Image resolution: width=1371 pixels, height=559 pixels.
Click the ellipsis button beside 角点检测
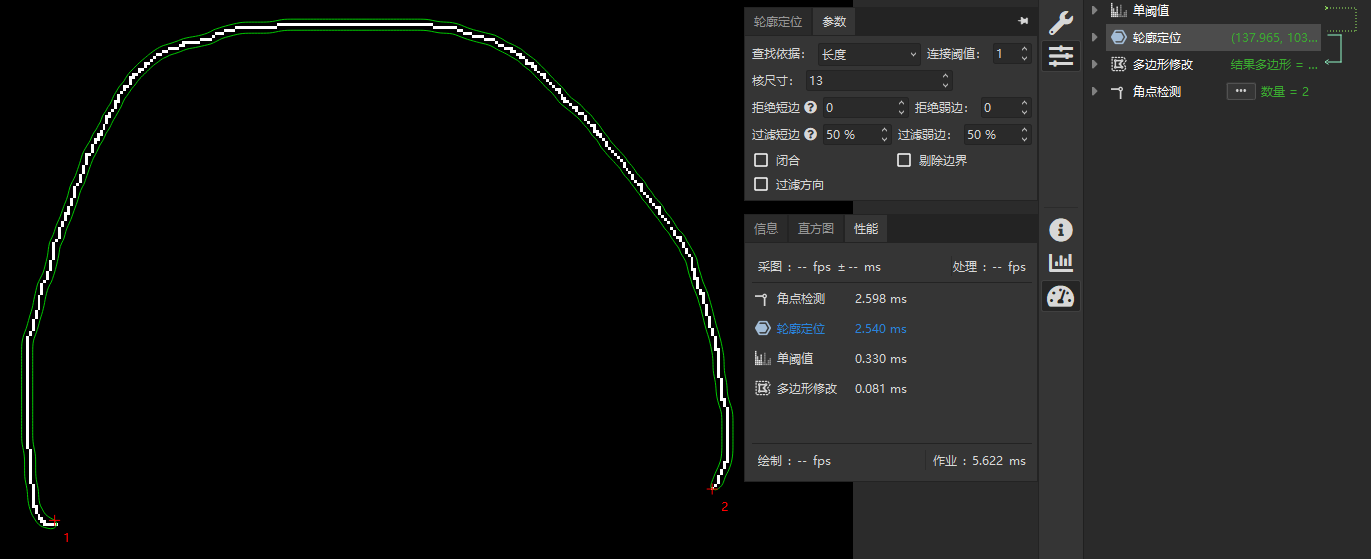pyautogui.click(x=1240, y=91)
